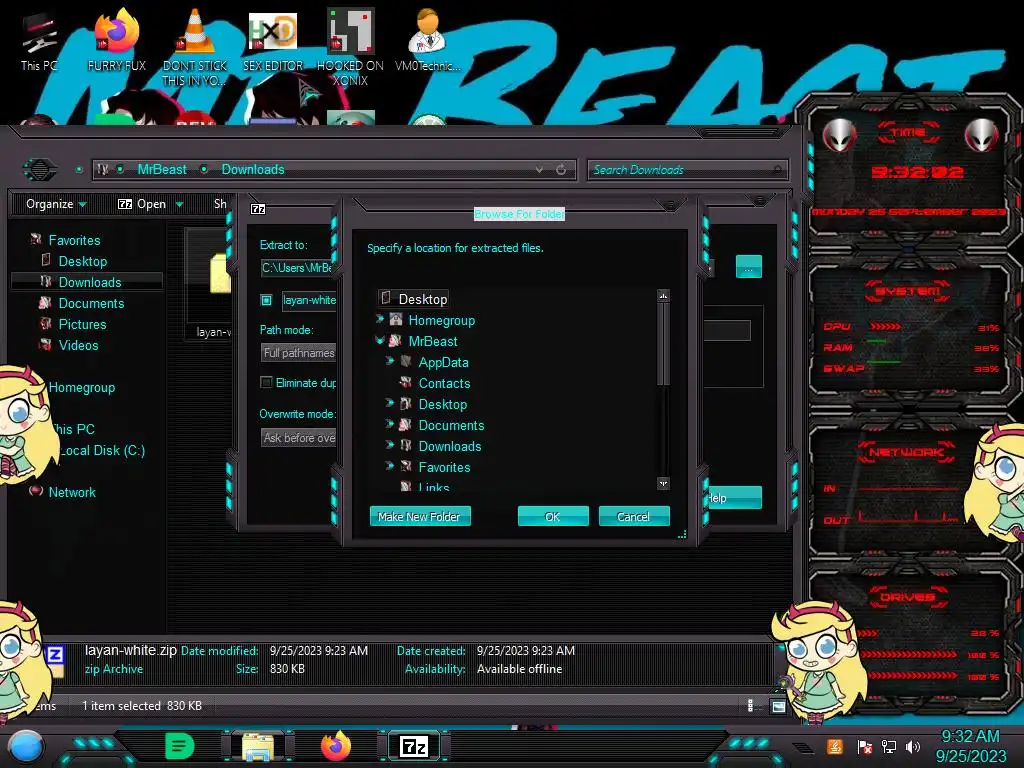Collapse MrBeast node in folder tree
Screen dimensions: 1024x768
tap(380, 340)
